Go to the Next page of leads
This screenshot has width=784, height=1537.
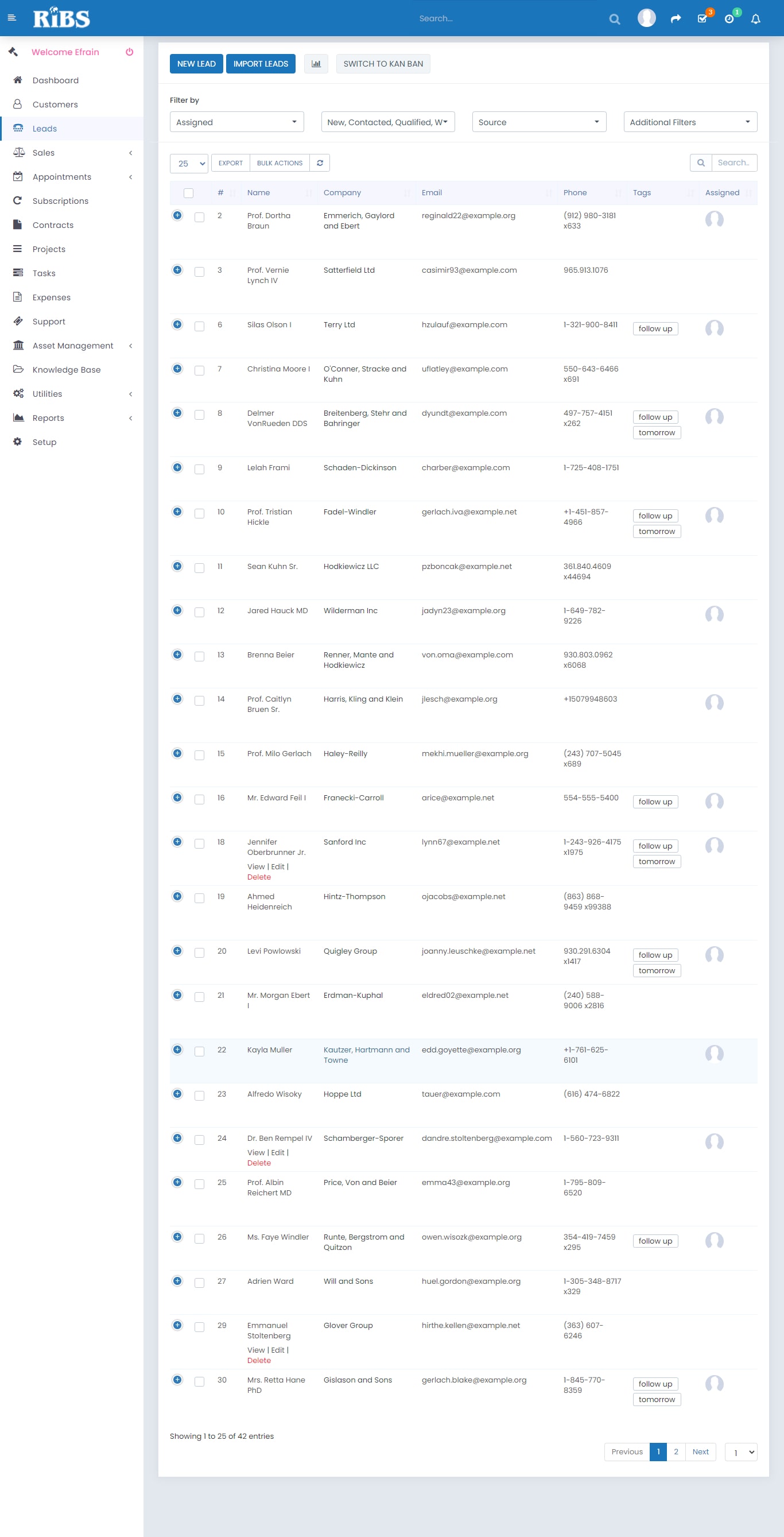(x=700, y=1451)
